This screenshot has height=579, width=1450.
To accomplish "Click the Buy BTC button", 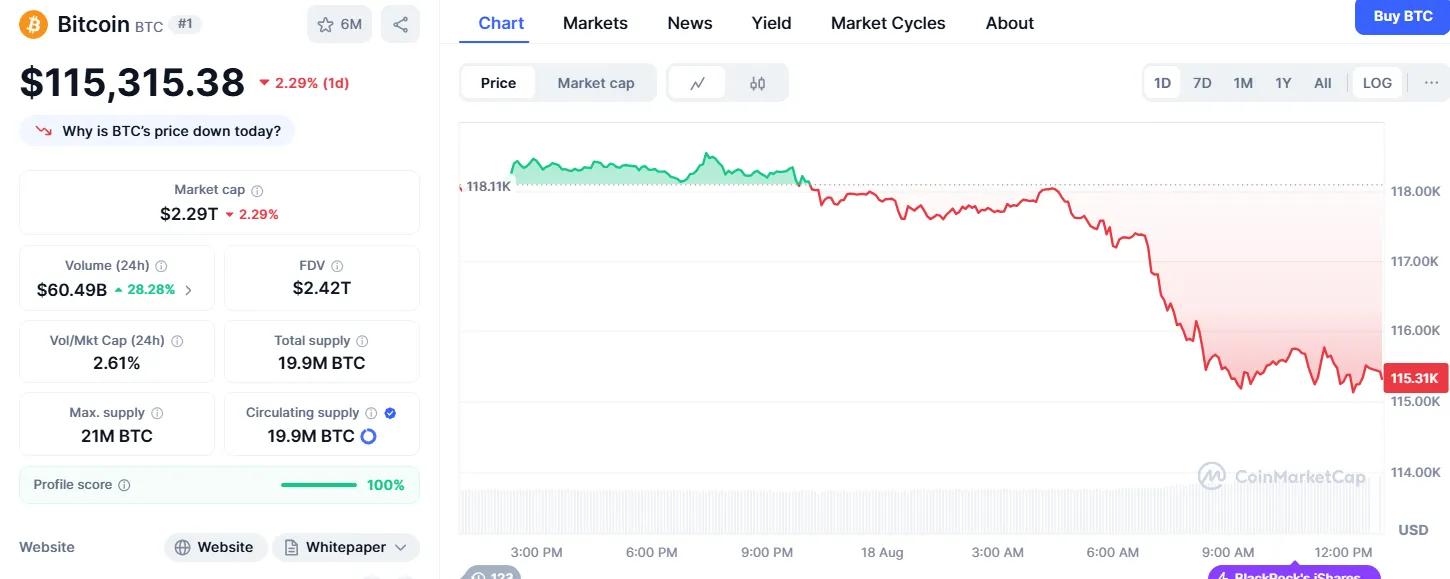I will click(x=1402, y=16).
